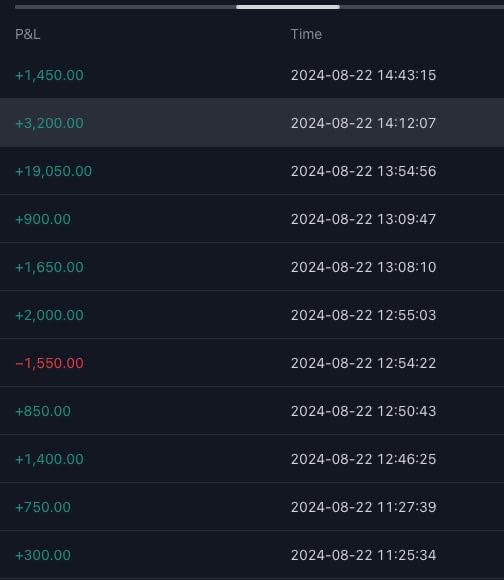Click timestamp 2024-08-22 14:43:15
This screenshot has width=504, height=580.
pos(363,75)
